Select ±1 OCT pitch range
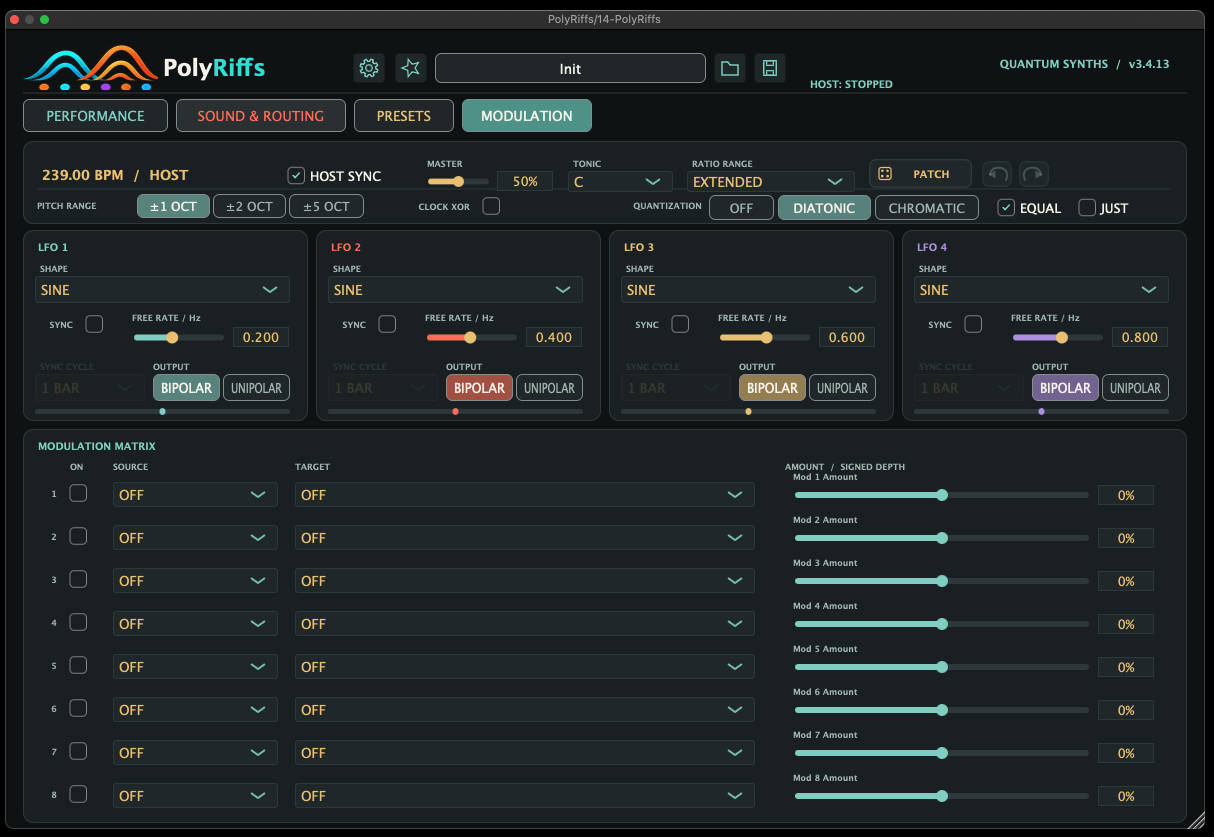Screen dimensions: 1214x837 click(174, 207)
